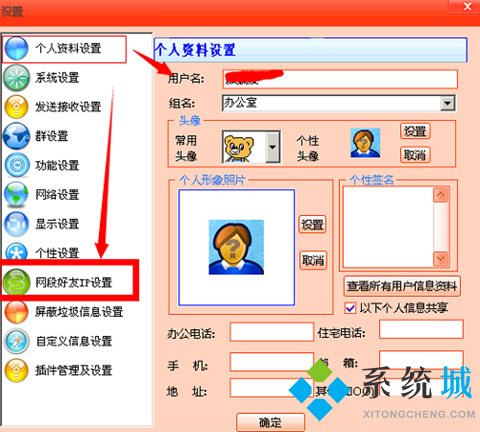
Task: Click the 确定 button
Action: click(x=270, y=422)
